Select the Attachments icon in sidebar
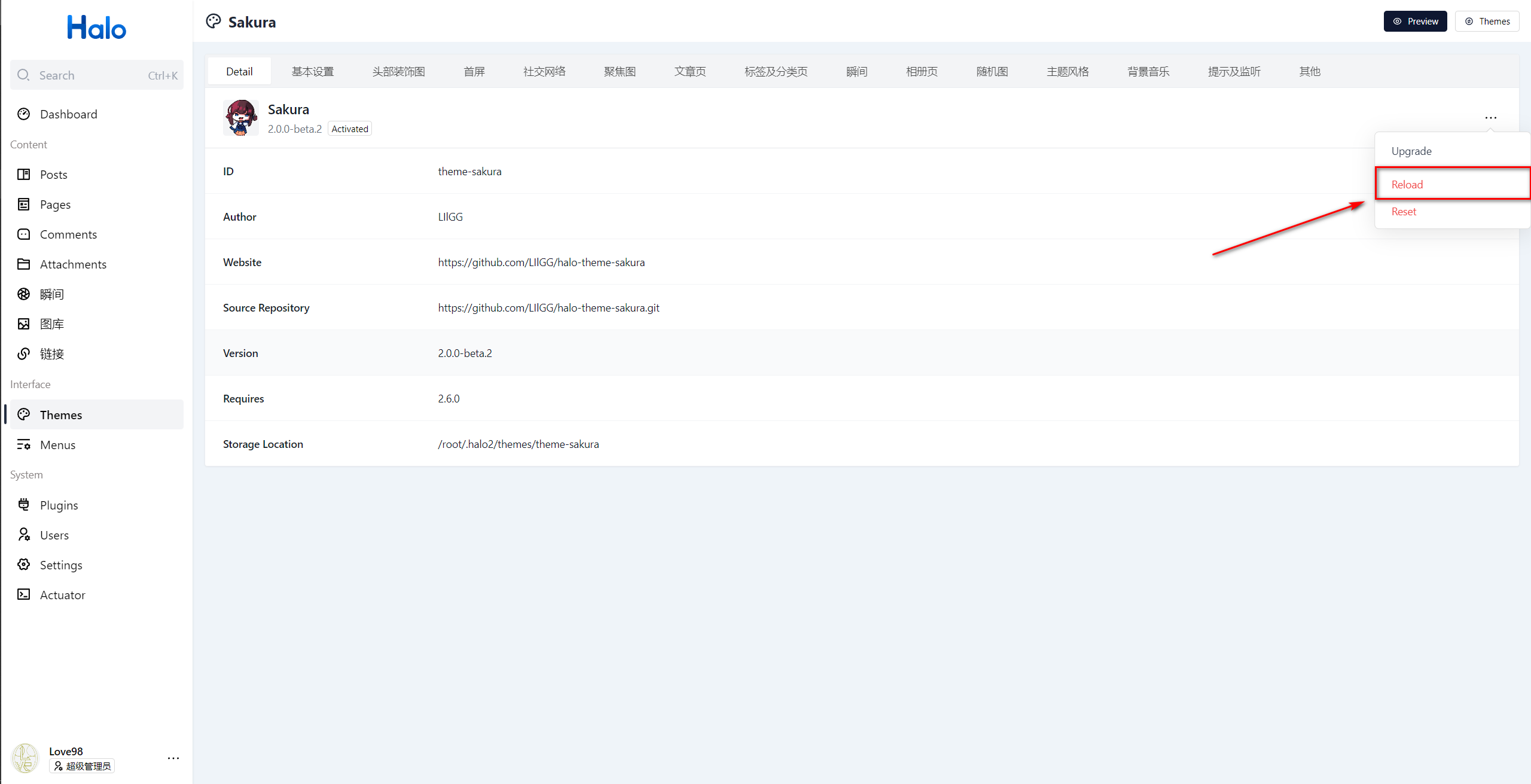The height and width of the screenshot is (784, 1531). click(x=23, y=264)
